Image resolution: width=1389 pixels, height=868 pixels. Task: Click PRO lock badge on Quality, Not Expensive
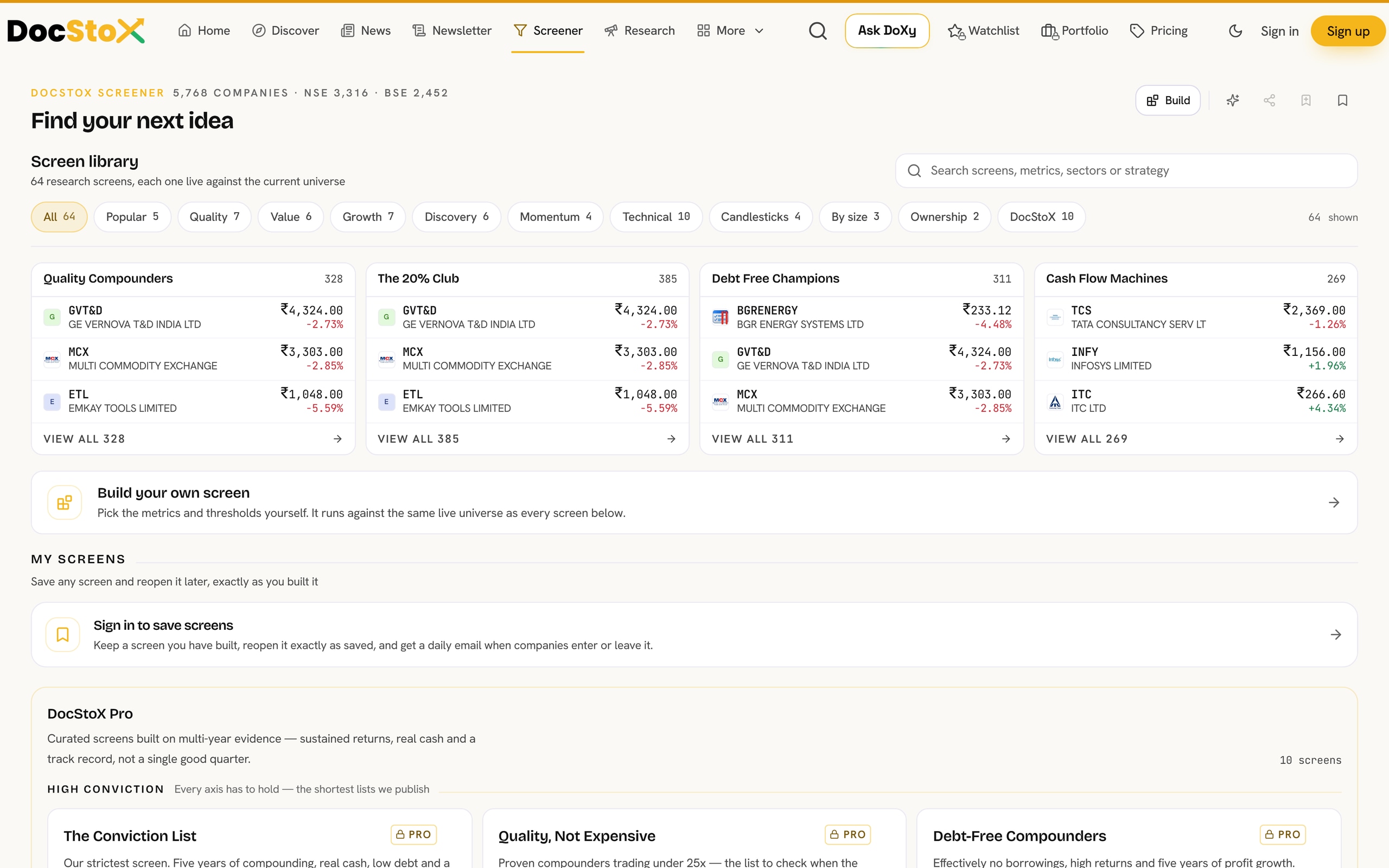pyautogui.click(x=848, y=834)
